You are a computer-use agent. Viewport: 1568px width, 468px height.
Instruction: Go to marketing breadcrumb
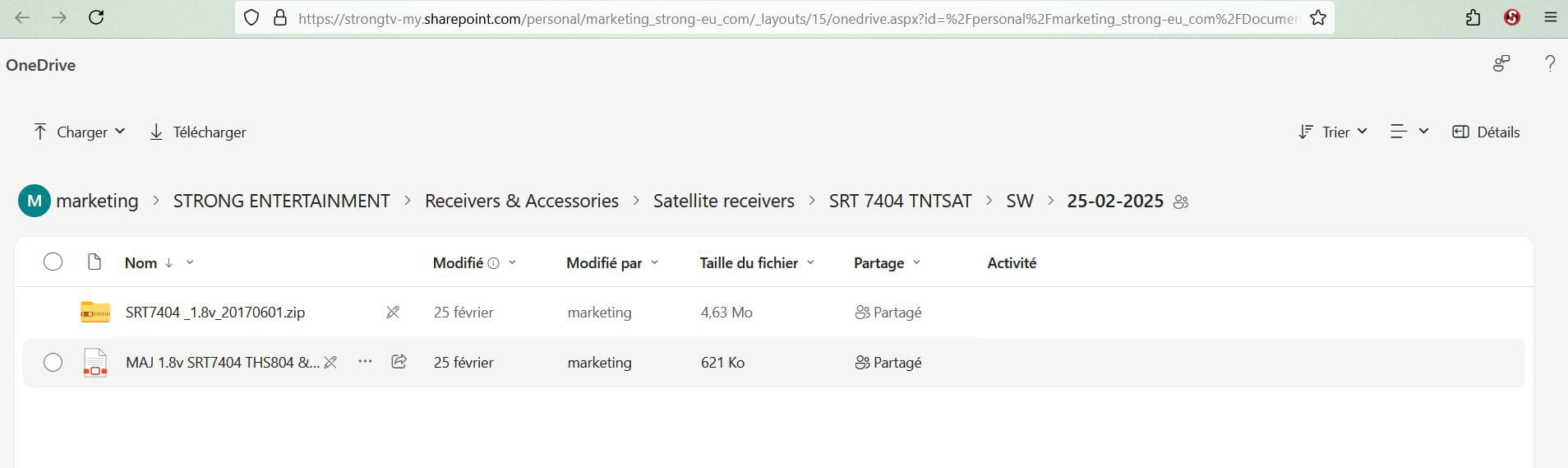point(97,201)
